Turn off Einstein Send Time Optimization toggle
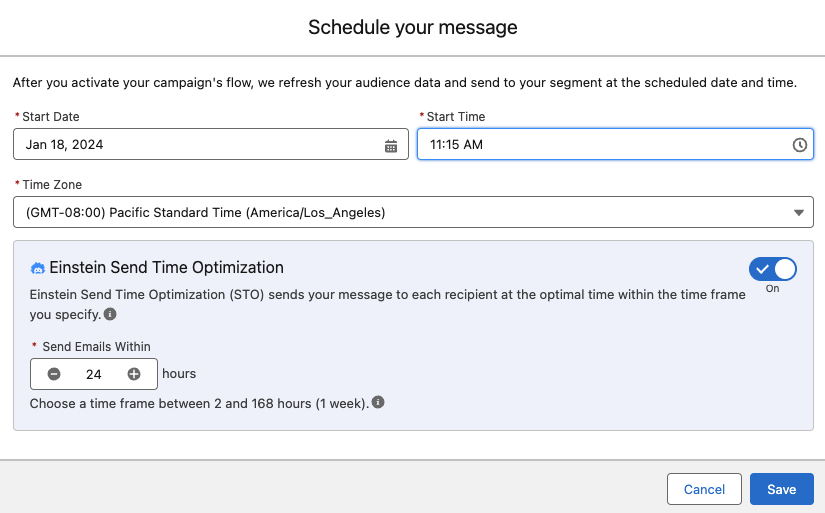This screenshot has width=825, height=513. pyautogui.click(x=772, y=269)
